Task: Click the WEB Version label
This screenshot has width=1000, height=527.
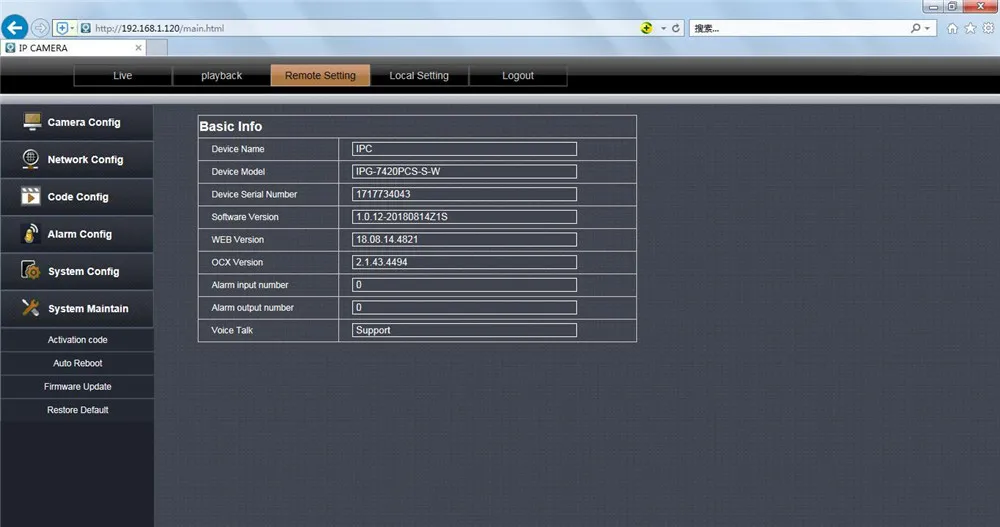Action: pos(237,239)
